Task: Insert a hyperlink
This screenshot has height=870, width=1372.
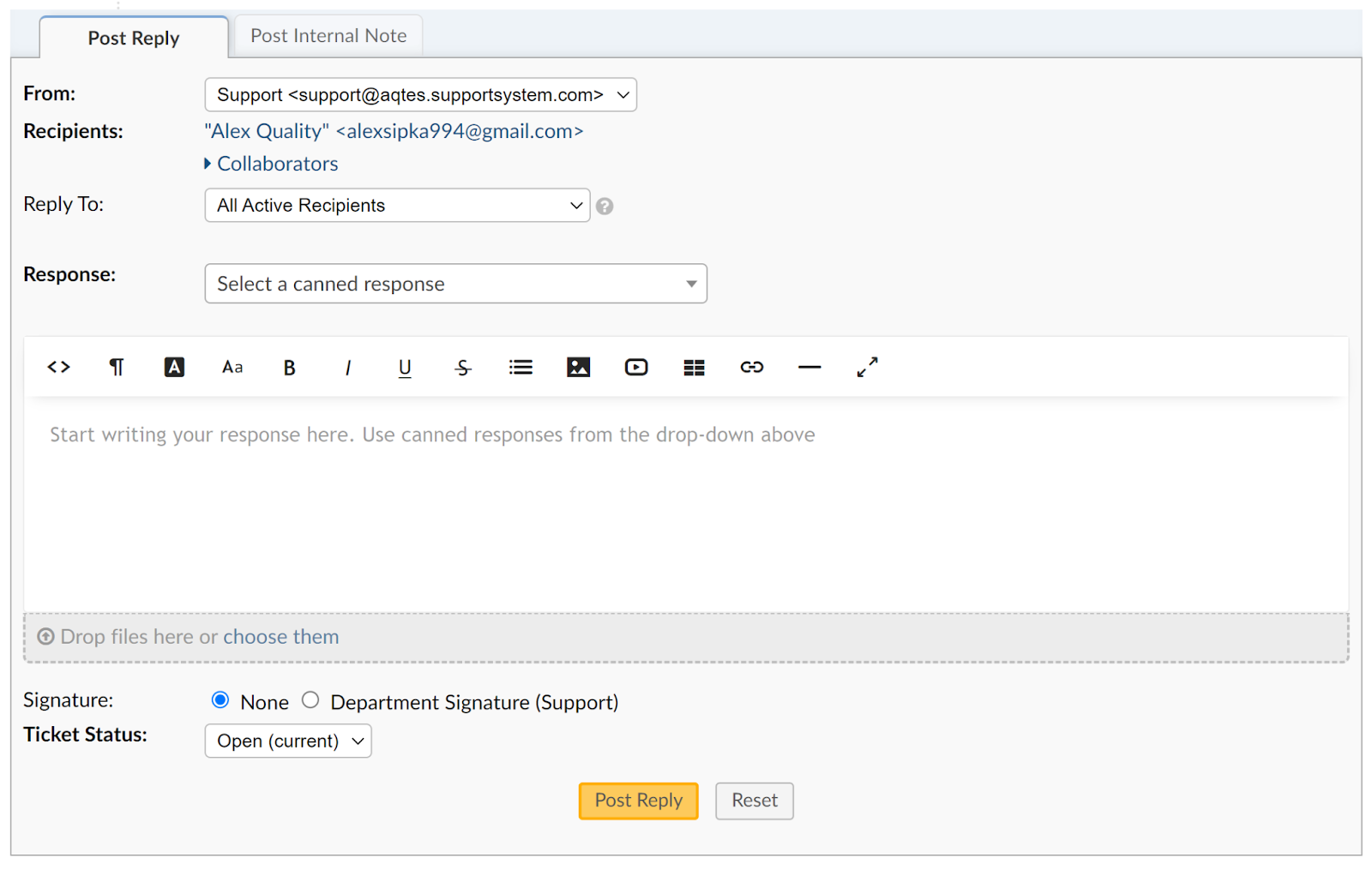Action: click(752, 368)
